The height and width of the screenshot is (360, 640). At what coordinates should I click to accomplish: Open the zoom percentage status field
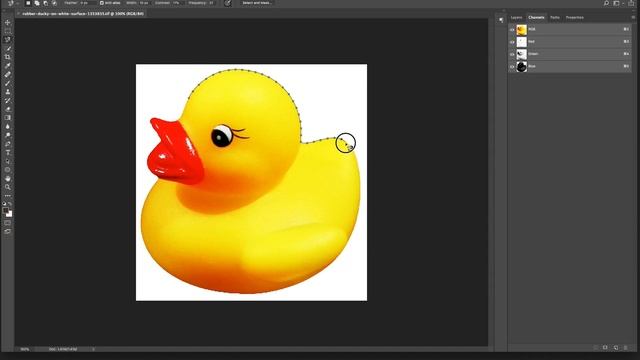click(25, 349)
